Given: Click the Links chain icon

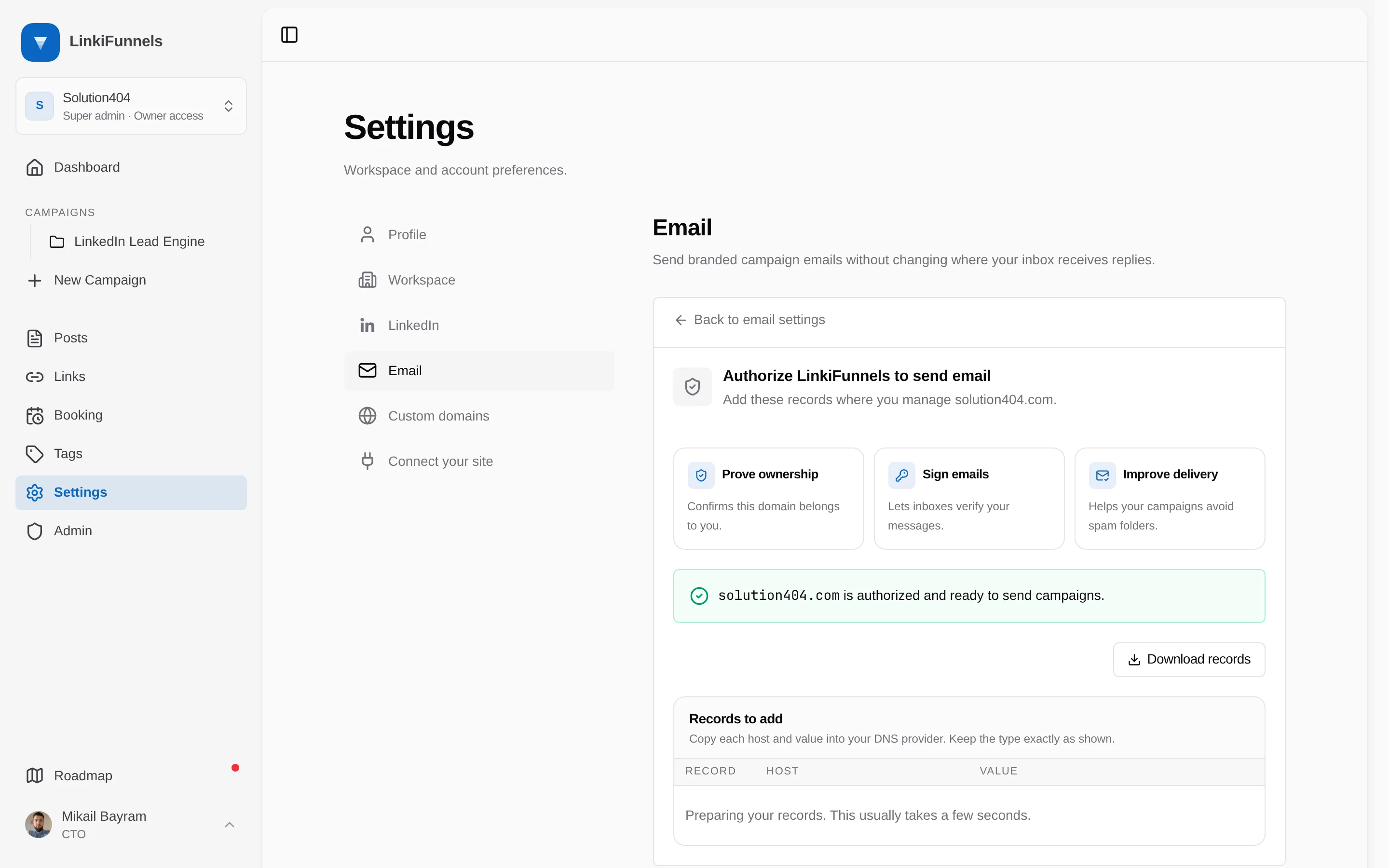Looking at the screenshot, I should pyautogui.click(x=35, y=377).
